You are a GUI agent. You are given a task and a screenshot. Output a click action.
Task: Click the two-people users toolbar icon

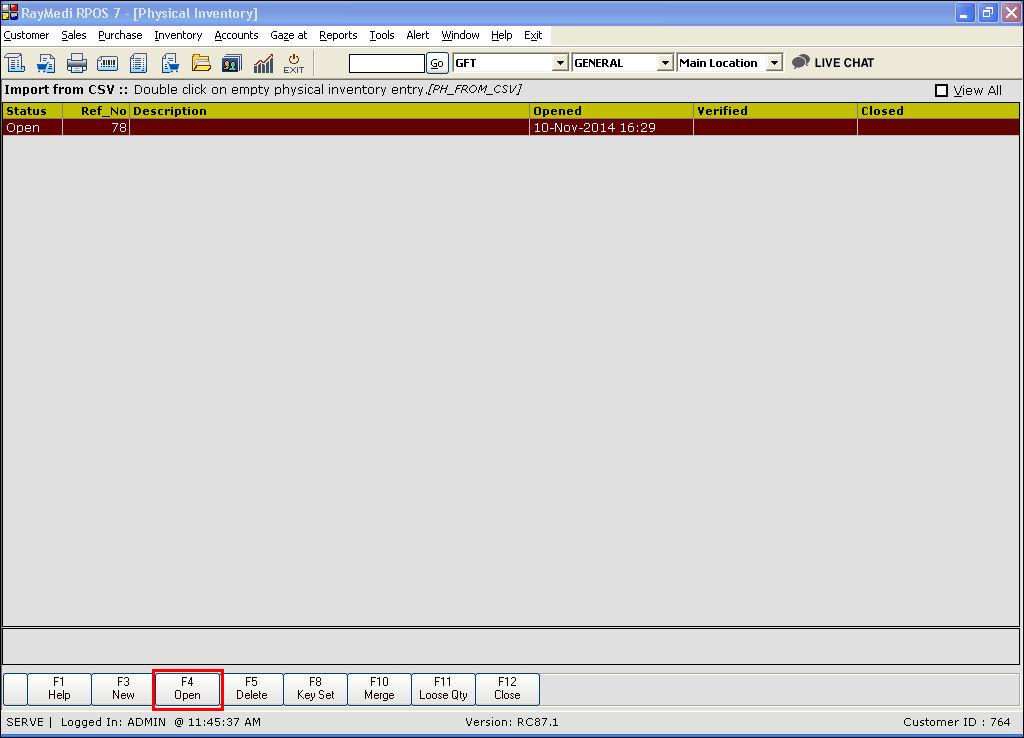[232, 63]
